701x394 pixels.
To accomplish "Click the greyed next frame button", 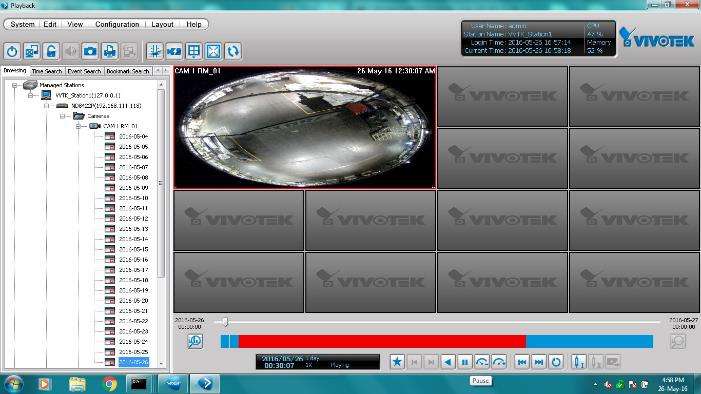I will click(x=431, y=362).
